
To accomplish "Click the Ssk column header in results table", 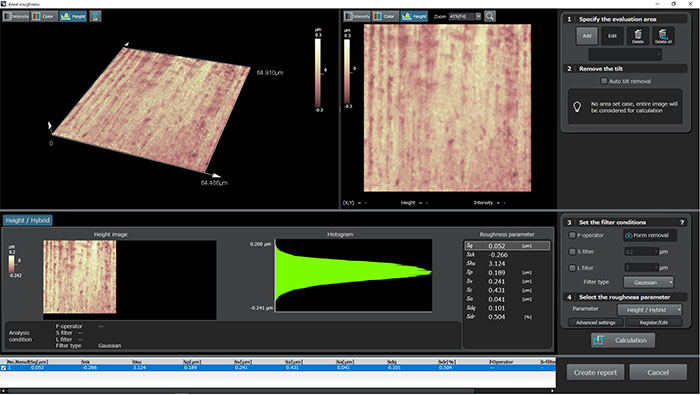I will coord(85,362).
